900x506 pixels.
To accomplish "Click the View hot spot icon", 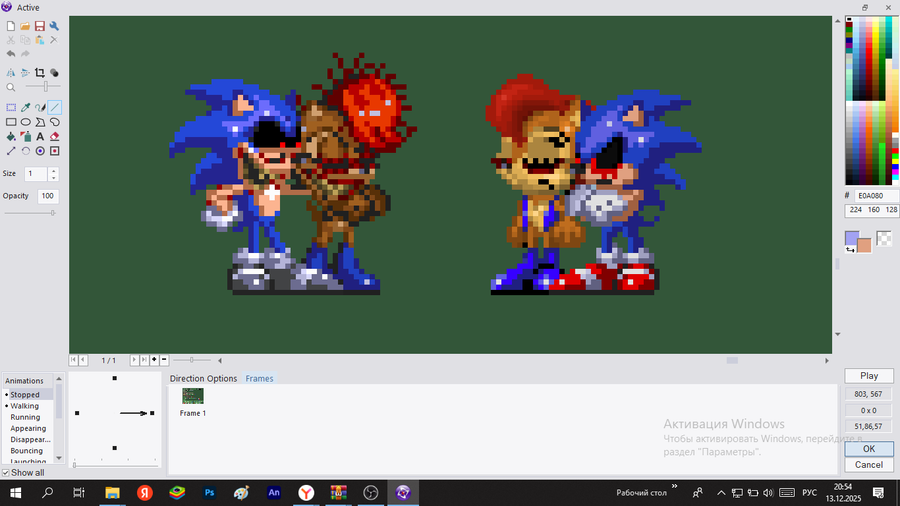I will click(x=40, y=151).
